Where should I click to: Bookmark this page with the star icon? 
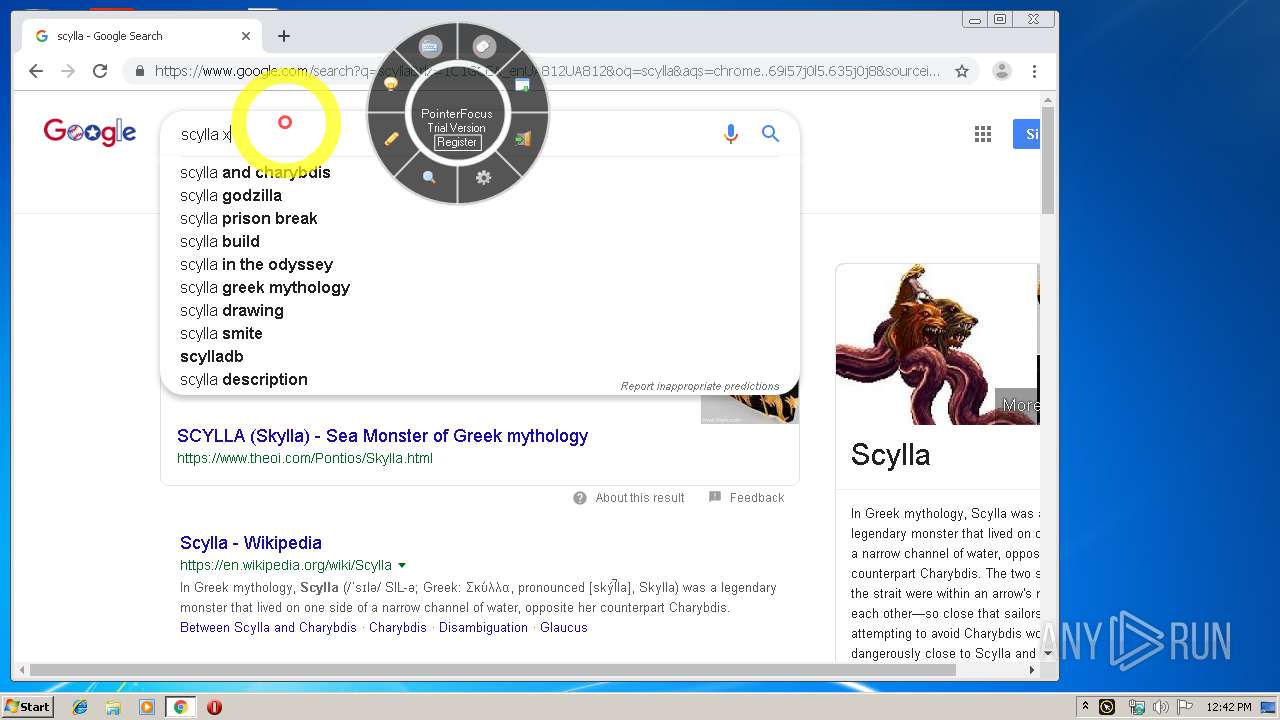click(962, 71)
